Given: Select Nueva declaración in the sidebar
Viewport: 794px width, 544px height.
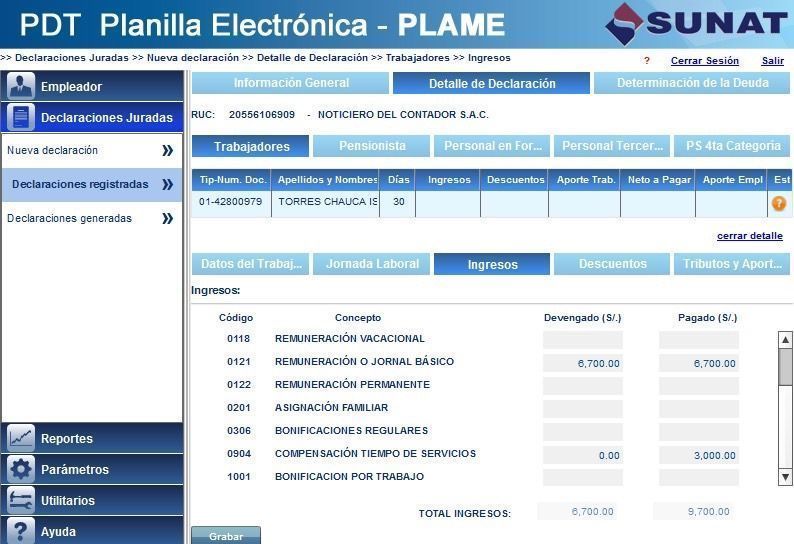Looking at the screenshot, I should click(x=92, y=150).
